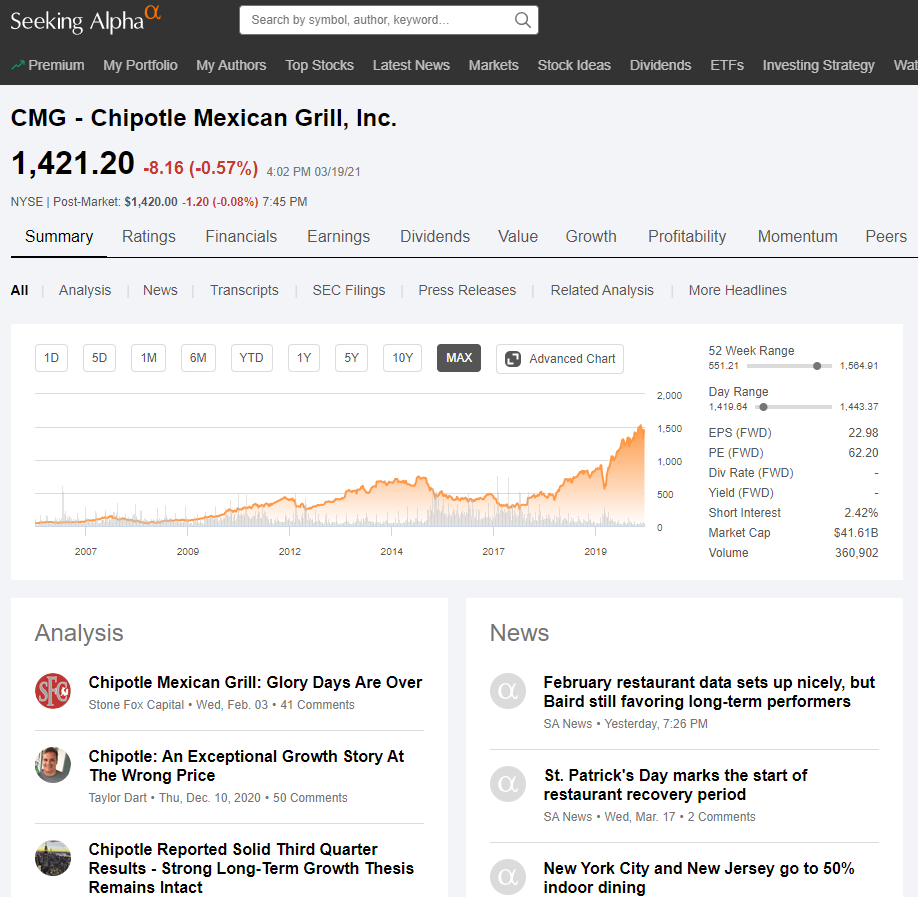The height and width of the screenshot is (897, 918).
Task: Set chart range to 10Y
Action: click(403, 358)
